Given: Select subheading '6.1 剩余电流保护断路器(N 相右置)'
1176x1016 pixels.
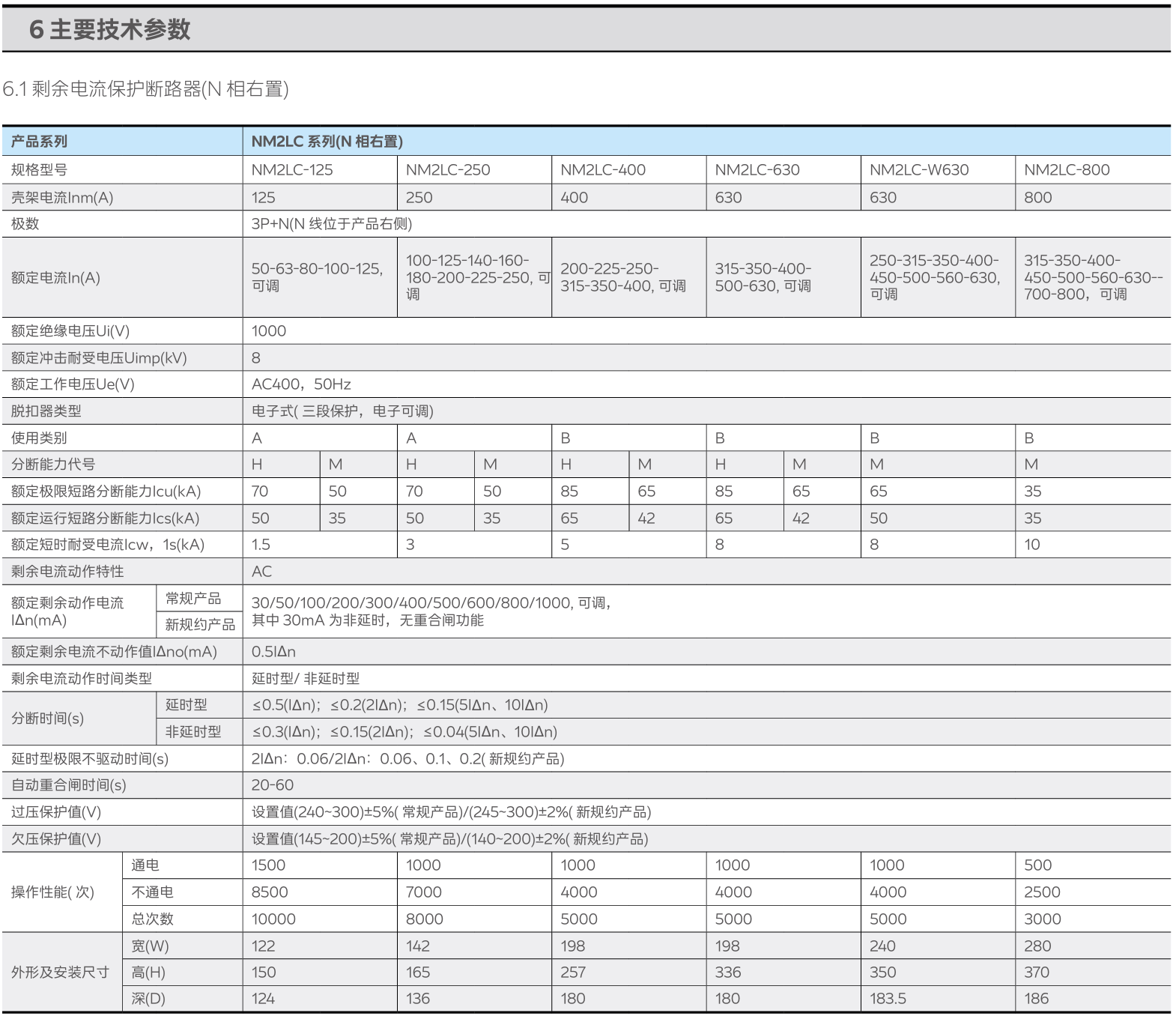Looking at the screenshot, I should click(146, 89).
